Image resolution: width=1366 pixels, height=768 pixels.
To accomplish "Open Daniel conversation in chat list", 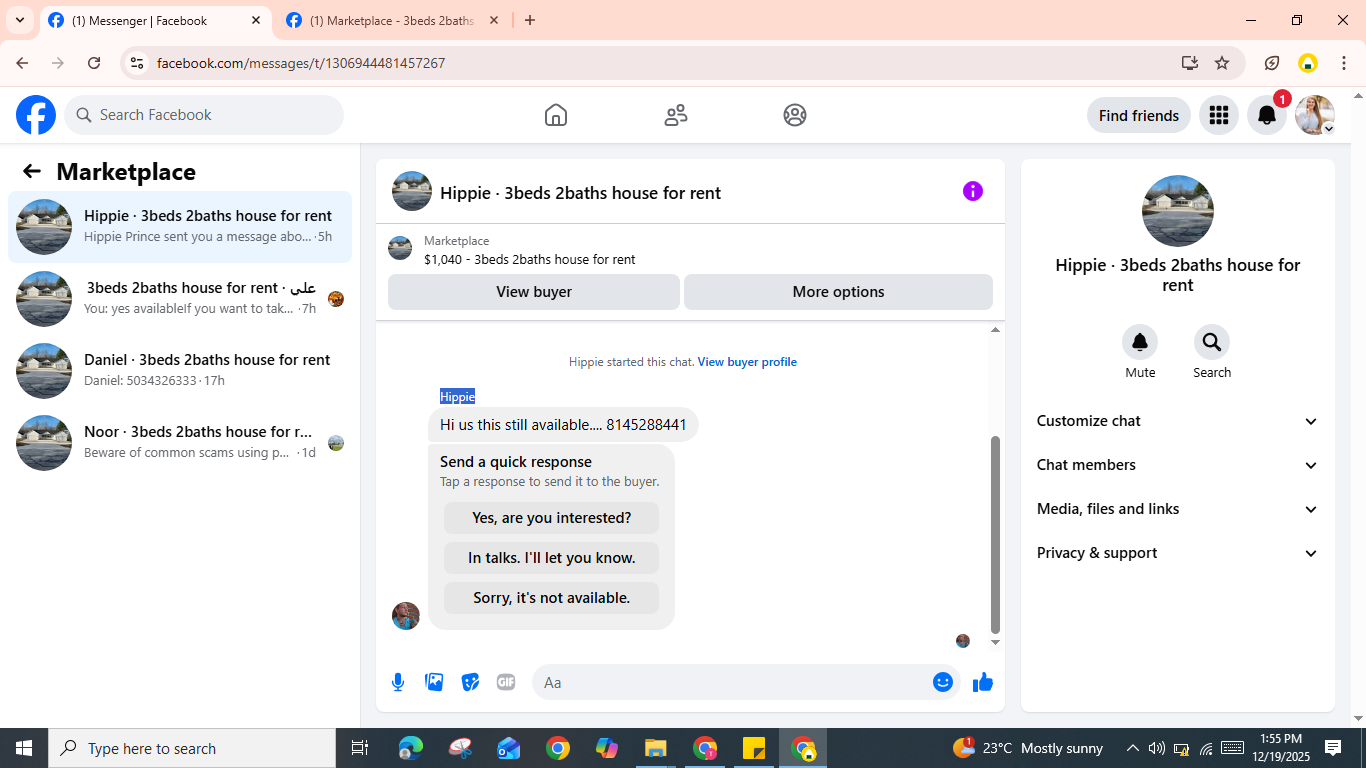I will point(180,371).
